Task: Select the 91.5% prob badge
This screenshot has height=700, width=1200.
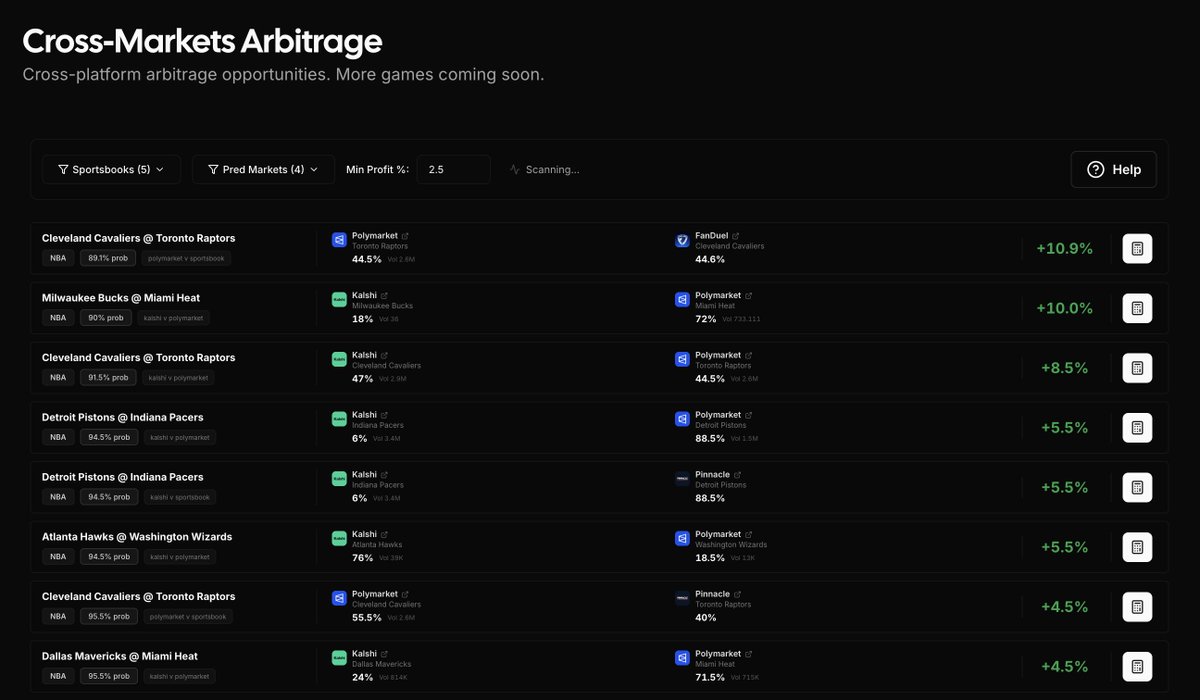Action: click(108, 378)
